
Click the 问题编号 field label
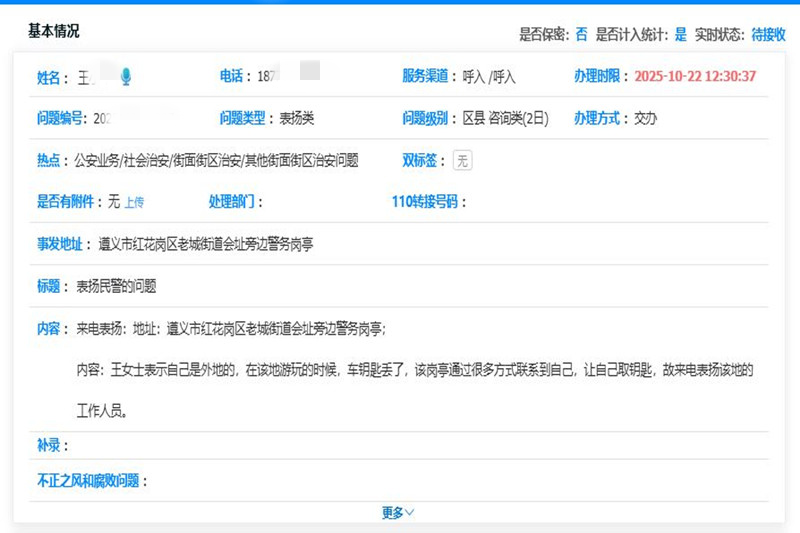[x=60, y=118]
